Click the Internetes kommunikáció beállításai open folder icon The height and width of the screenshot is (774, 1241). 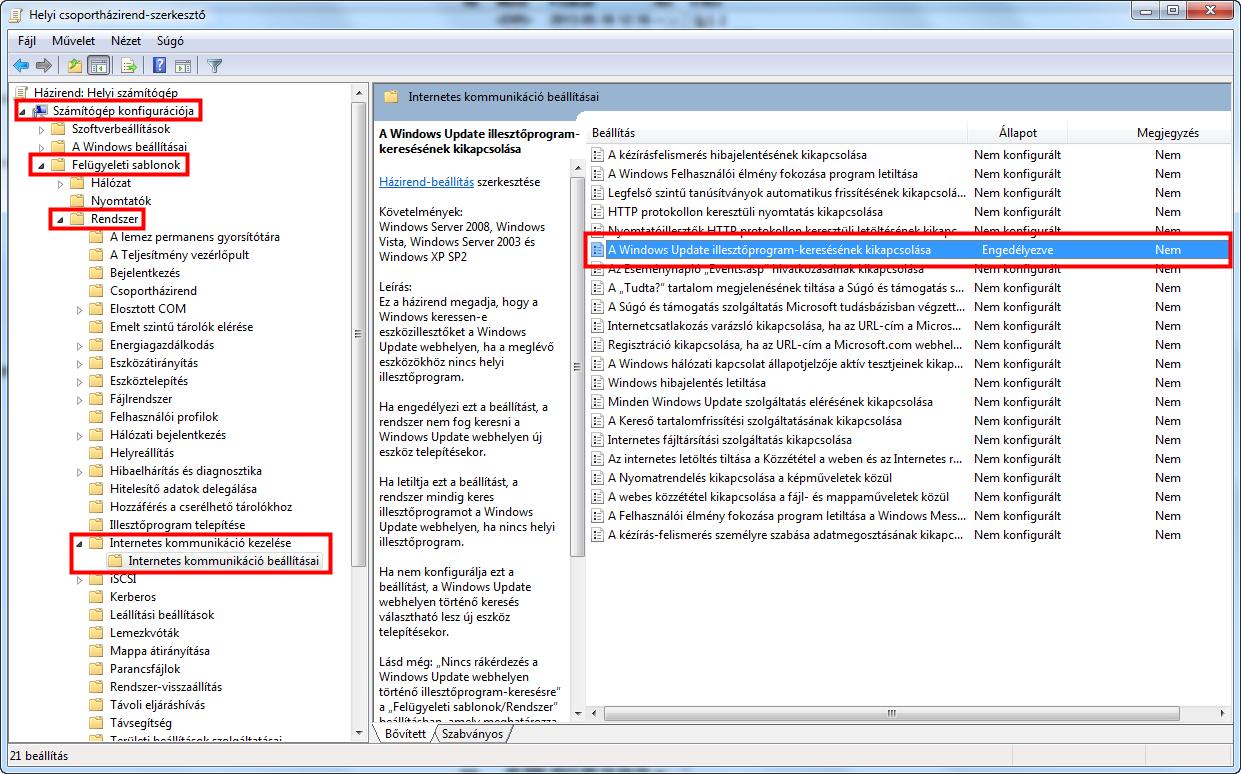116,561
